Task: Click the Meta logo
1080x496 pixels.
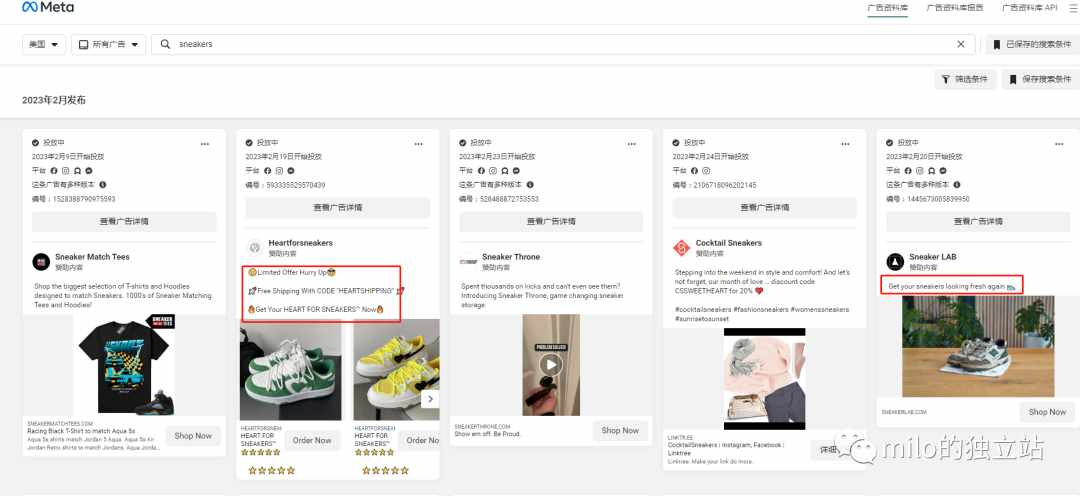Action: 48,8
